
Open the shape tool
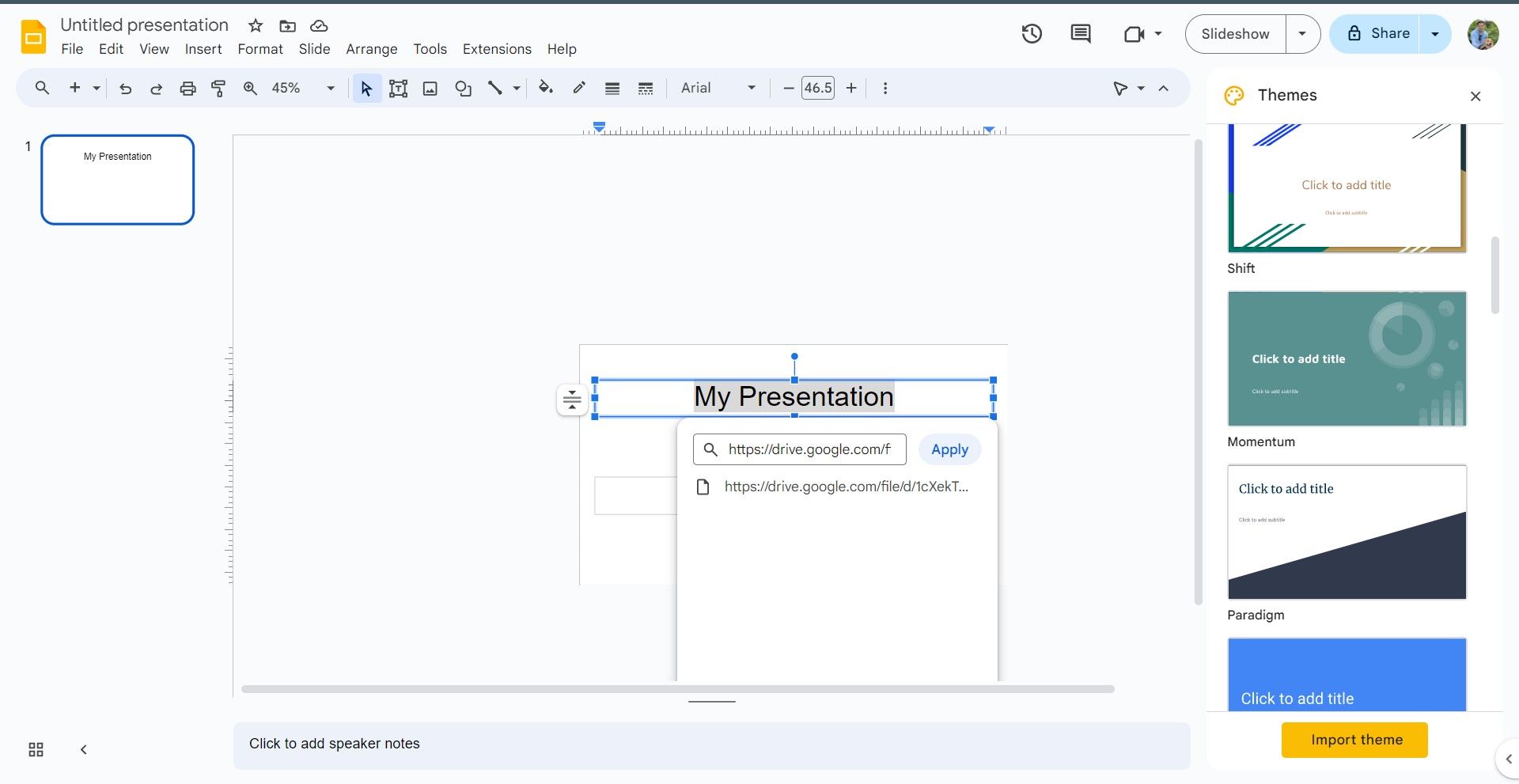463,89
